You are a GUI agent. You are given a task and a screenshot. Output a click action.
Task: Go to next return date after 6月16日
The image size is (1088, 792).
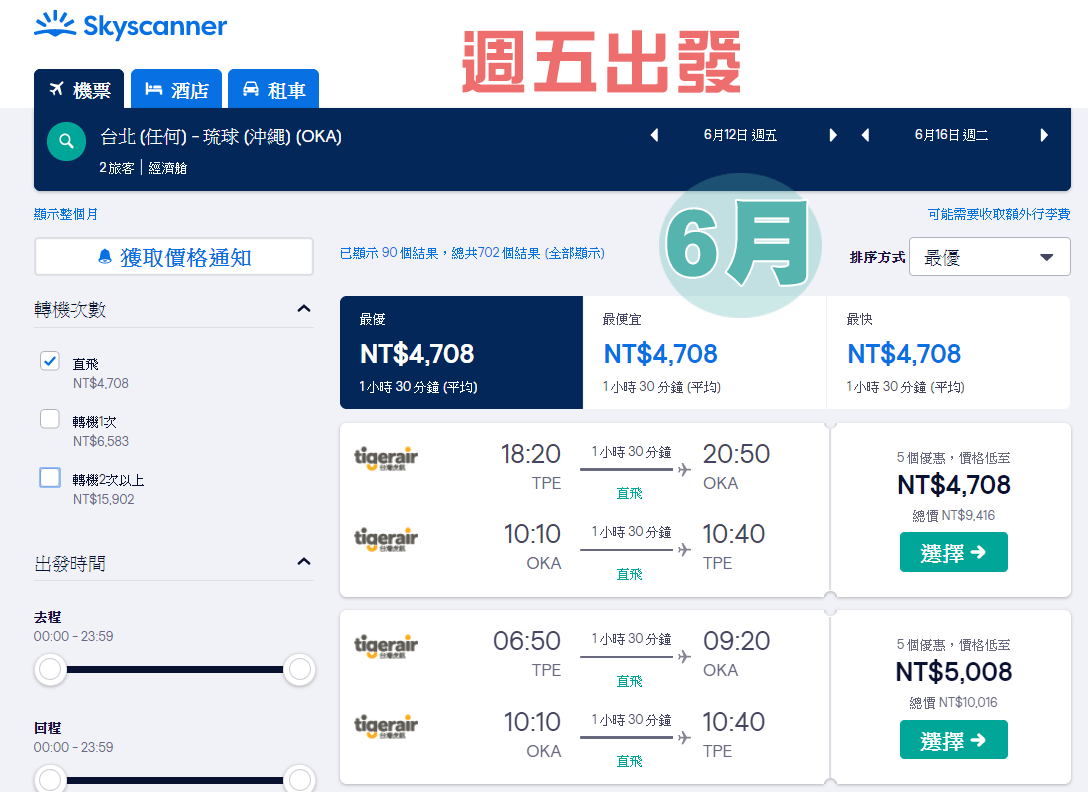click(1044, 135)
